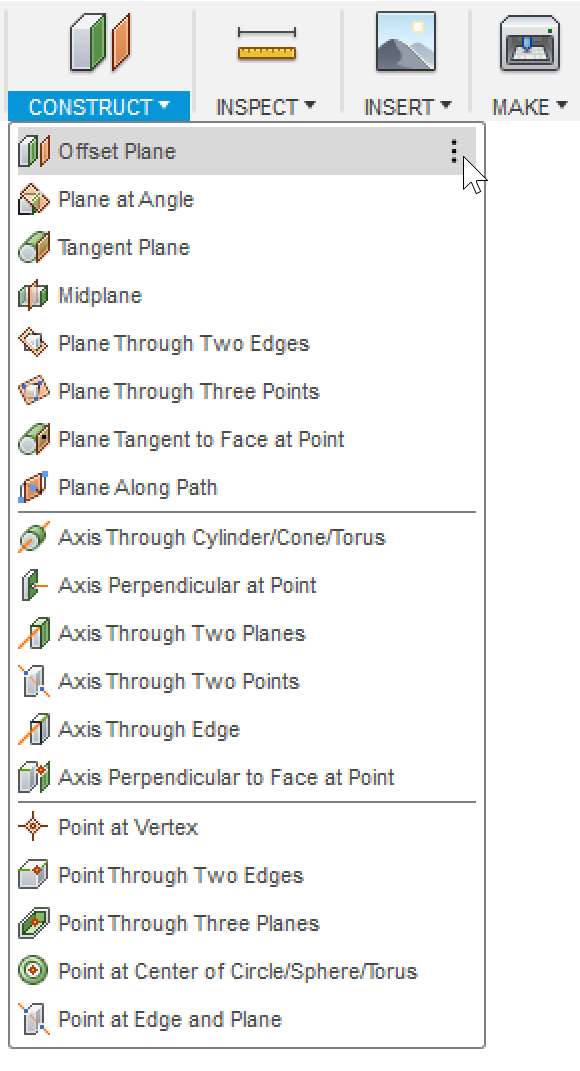Click the Point at Vertex icon
580x1071 pixels.
33,827
